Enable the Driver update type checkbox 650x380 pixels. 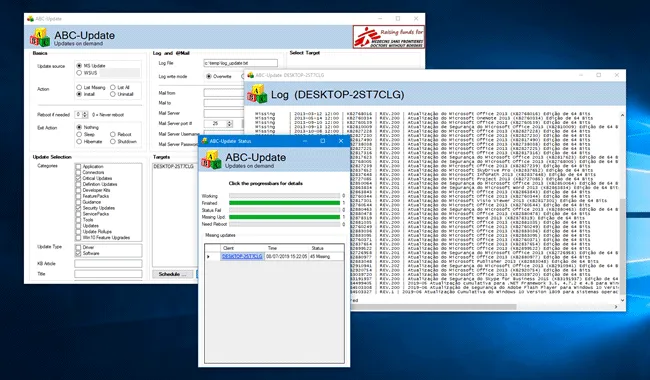coord(78,247)
